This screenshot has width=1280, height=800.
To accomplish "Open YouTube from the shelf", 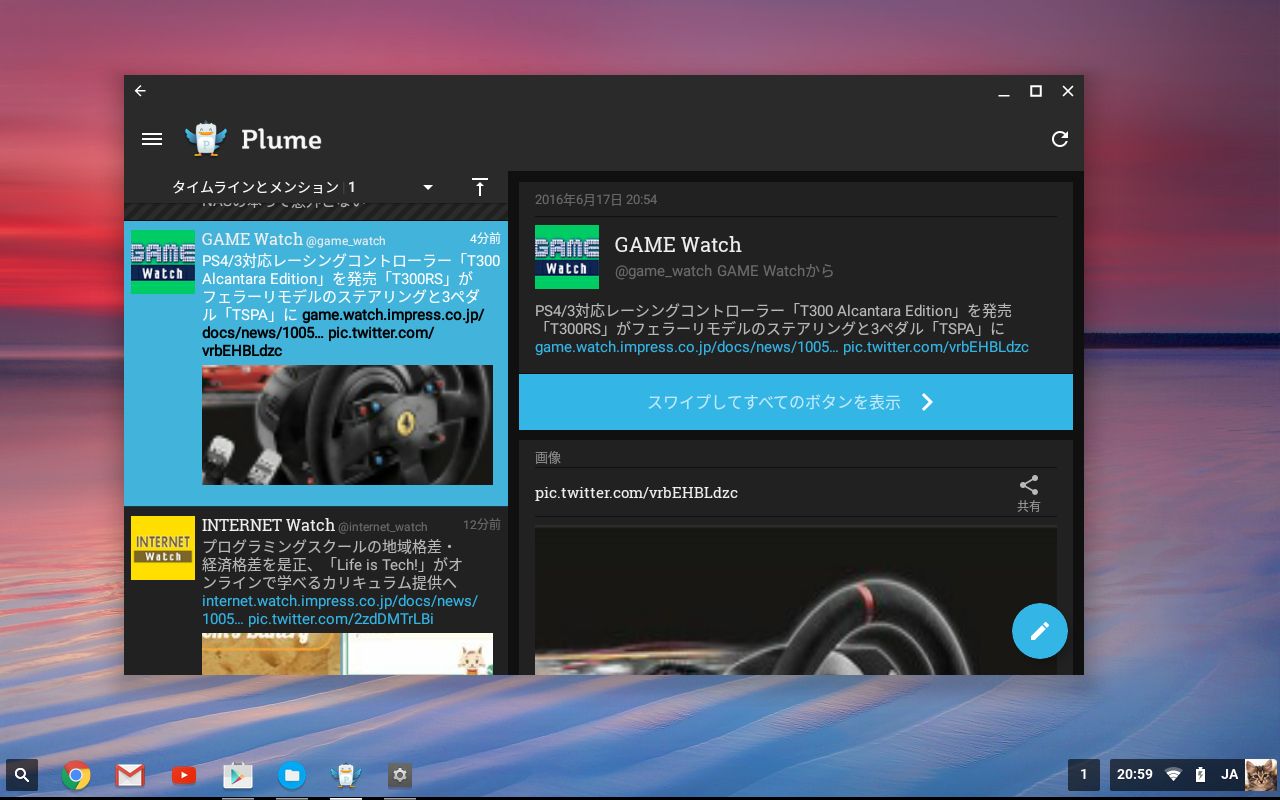I will point(184,775).
